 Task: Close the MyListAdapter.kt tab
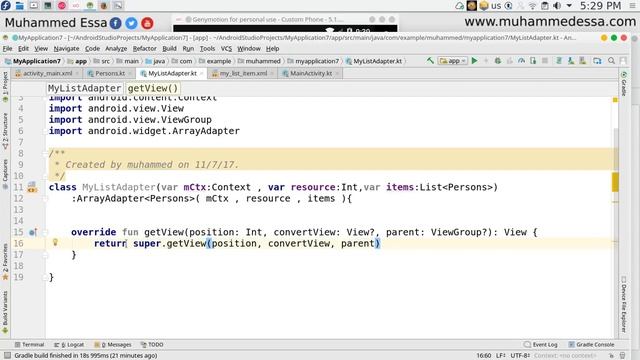click(202, 73)
